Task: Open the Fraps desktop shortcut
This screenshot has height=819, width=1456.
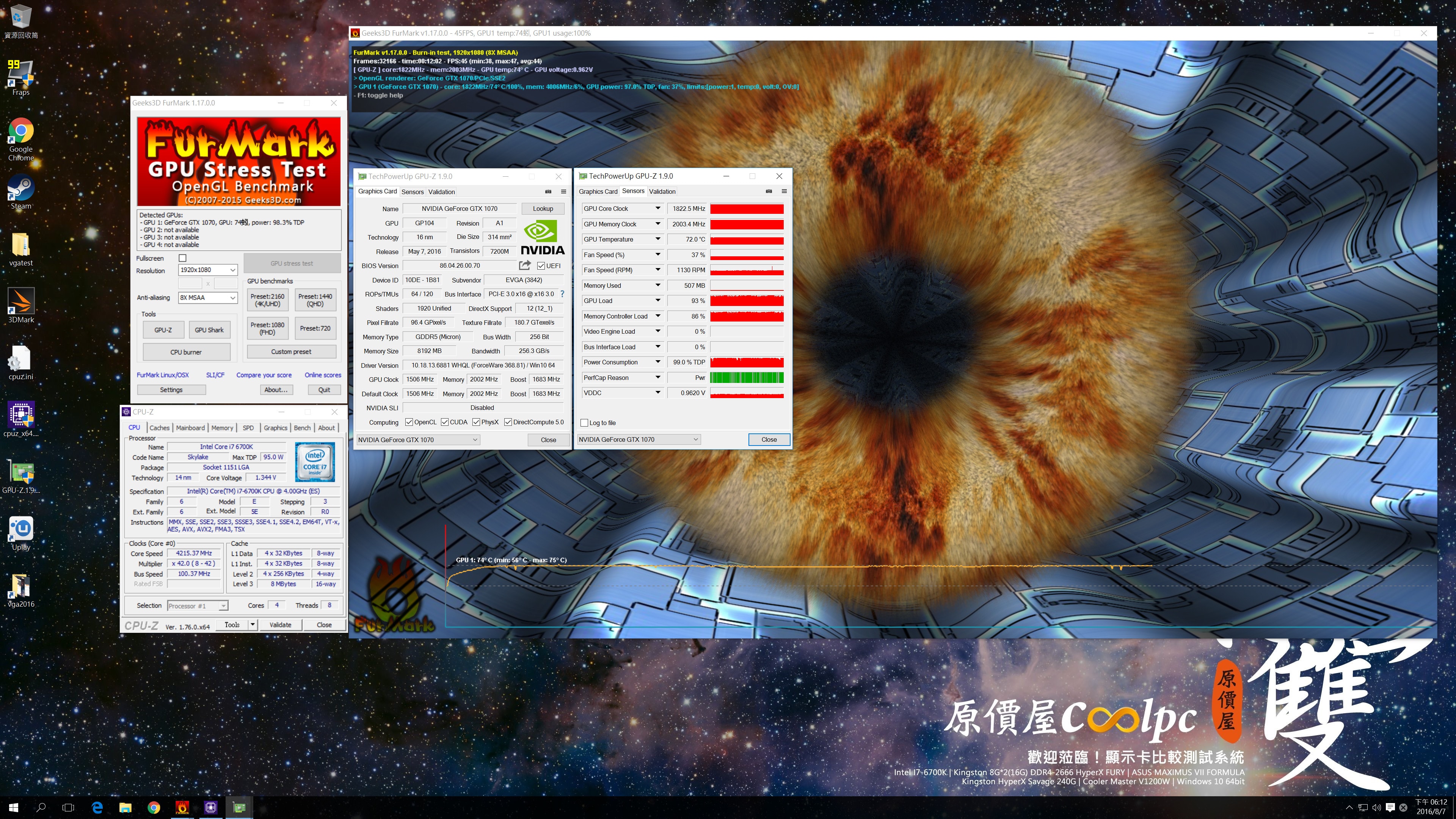Action: [21, 78]
